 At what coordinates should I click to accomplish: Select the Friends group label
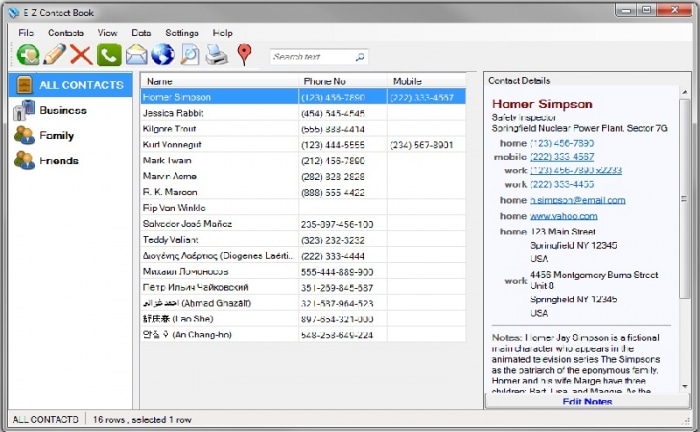(x=59, y=161)
